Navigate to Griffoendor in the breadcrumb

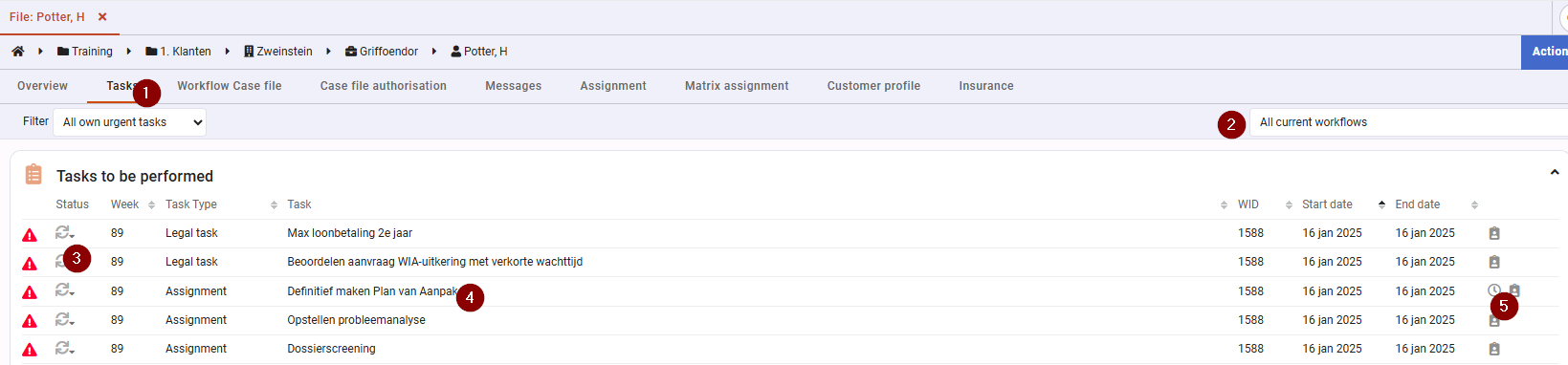click(382, 52)
